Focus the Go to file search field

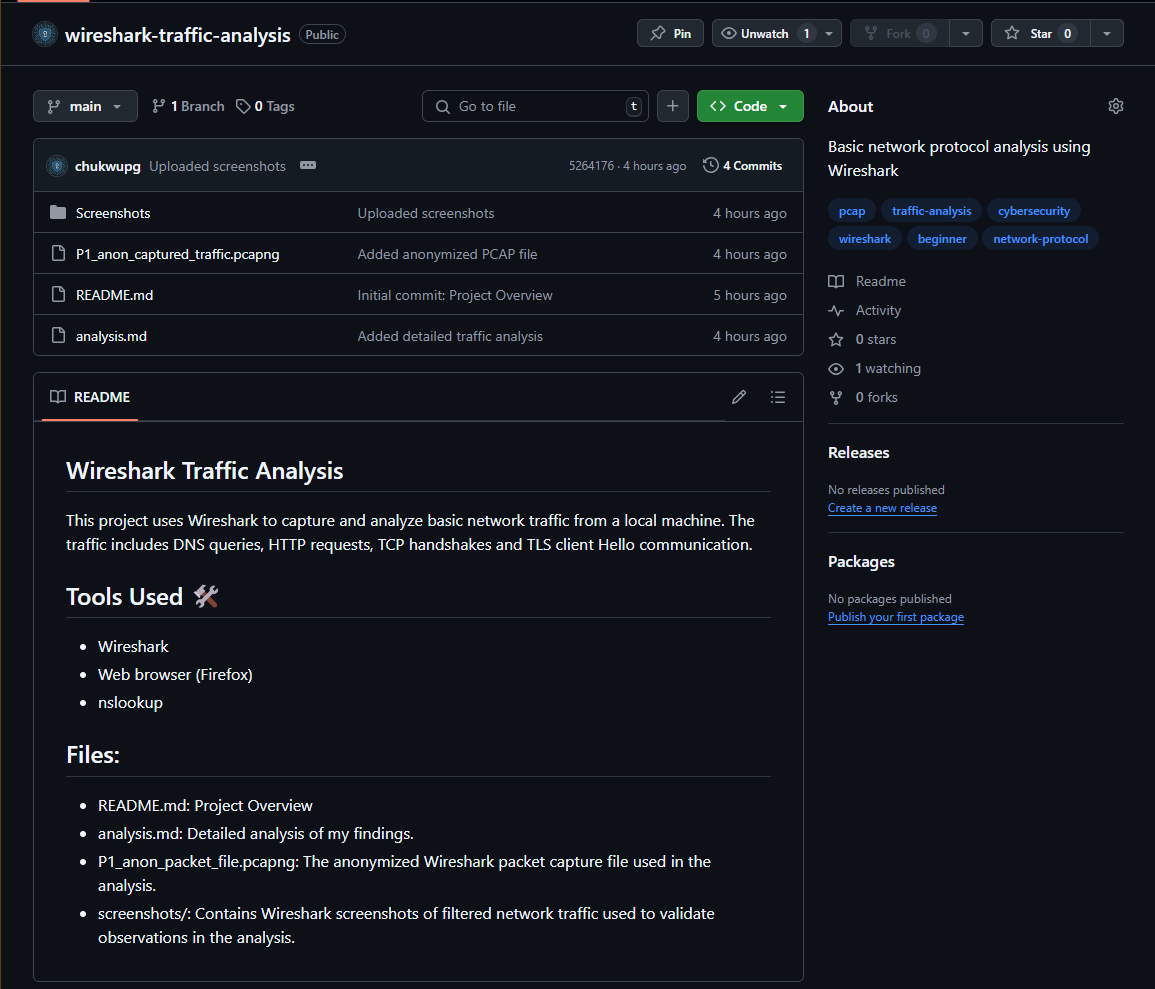click(x=535, y=106)
